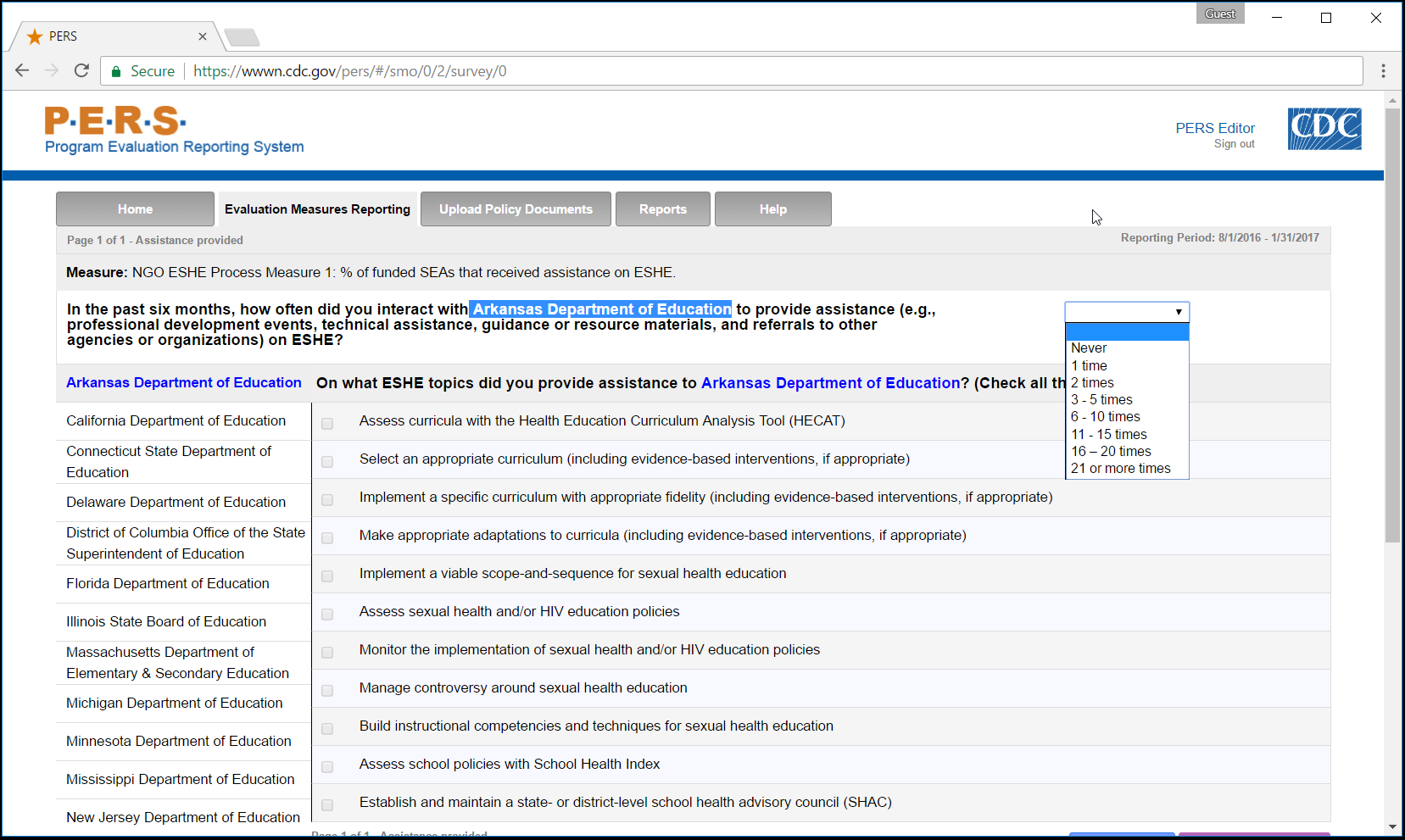Check 'Assess curricula with the HECAT' box

pos(327,423)
